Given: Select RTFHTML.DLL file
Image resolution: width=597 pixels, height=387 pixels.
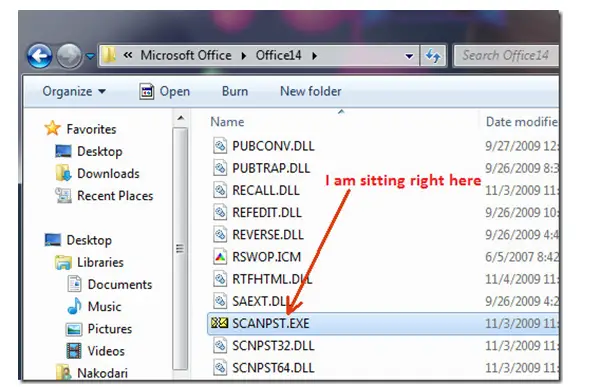Looking at the screenshot, I should point(272,279).
